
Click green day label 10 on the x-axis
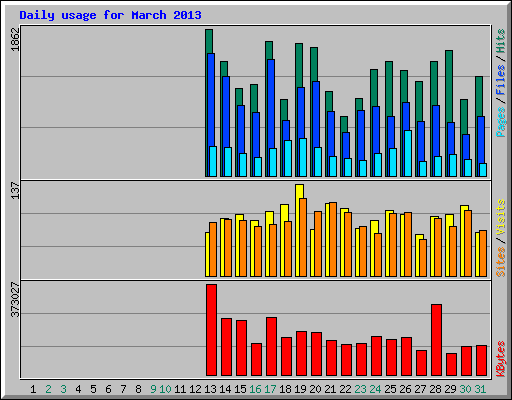click(x=165, y=389)
